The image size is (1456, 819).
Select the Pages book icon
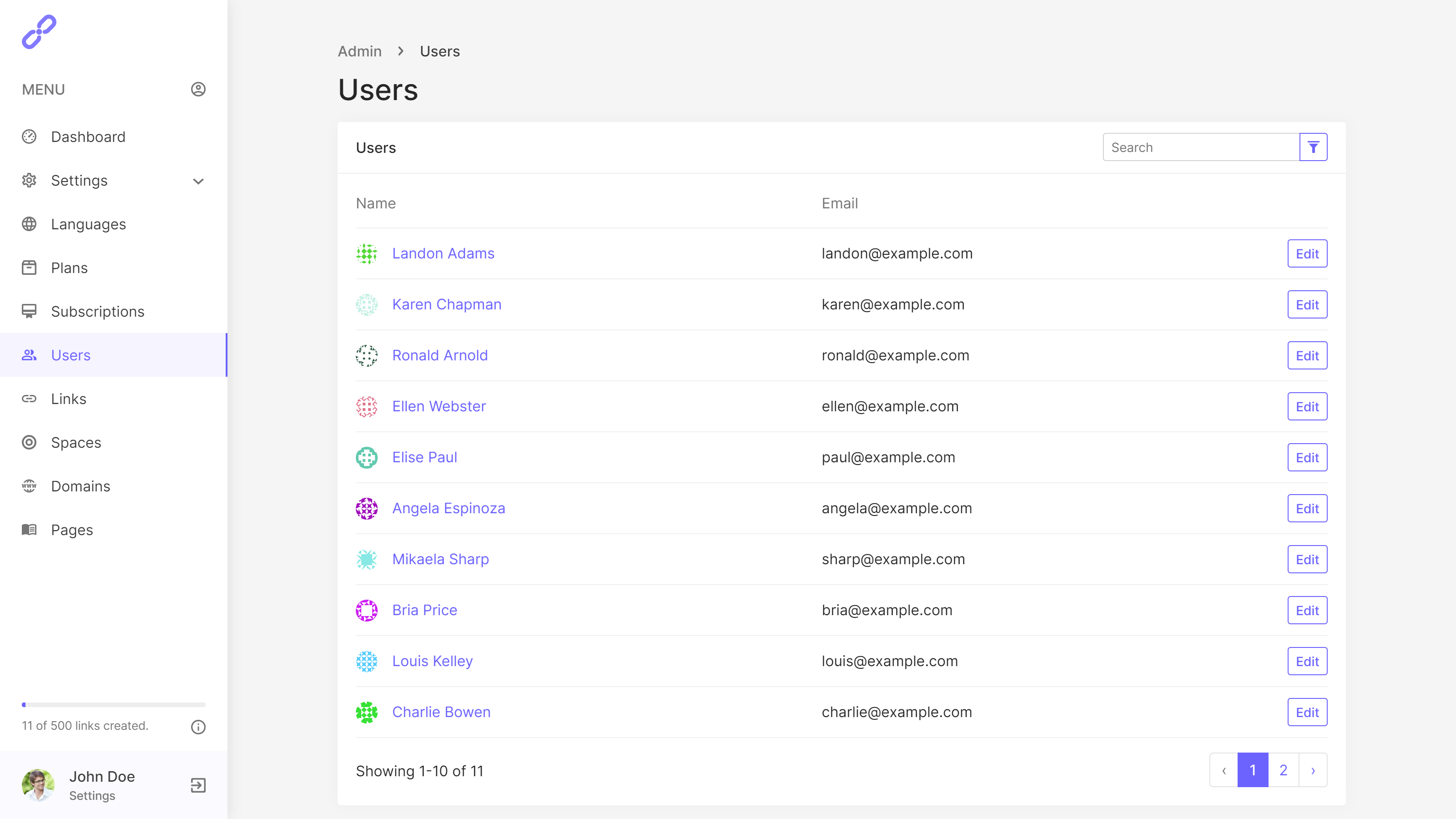[30, 530]
